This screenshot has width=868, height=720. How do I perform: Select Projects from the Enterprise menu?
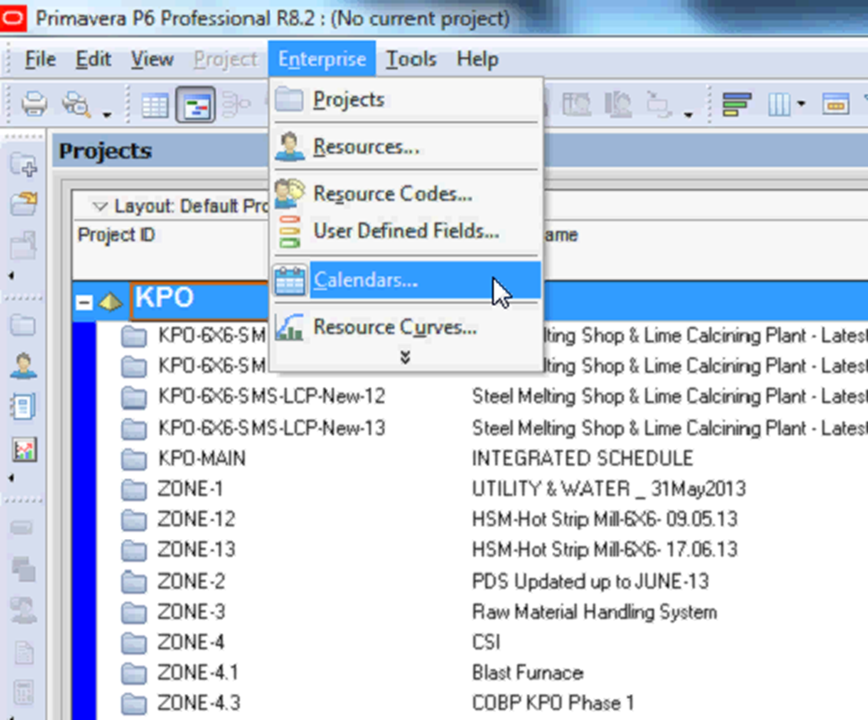[405, 100]
